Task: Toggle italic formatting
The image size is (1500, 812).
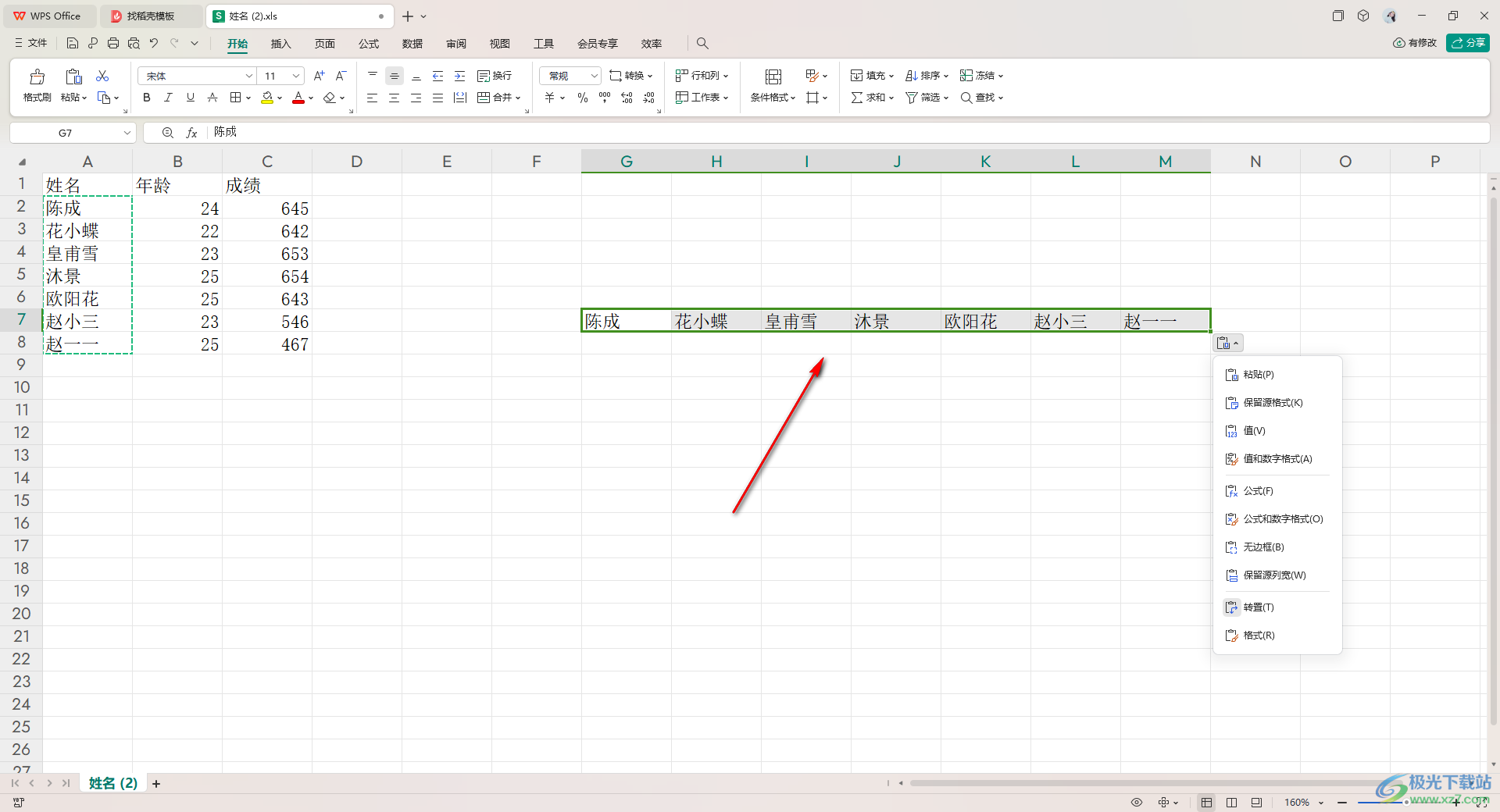Action: click(168, 98)
